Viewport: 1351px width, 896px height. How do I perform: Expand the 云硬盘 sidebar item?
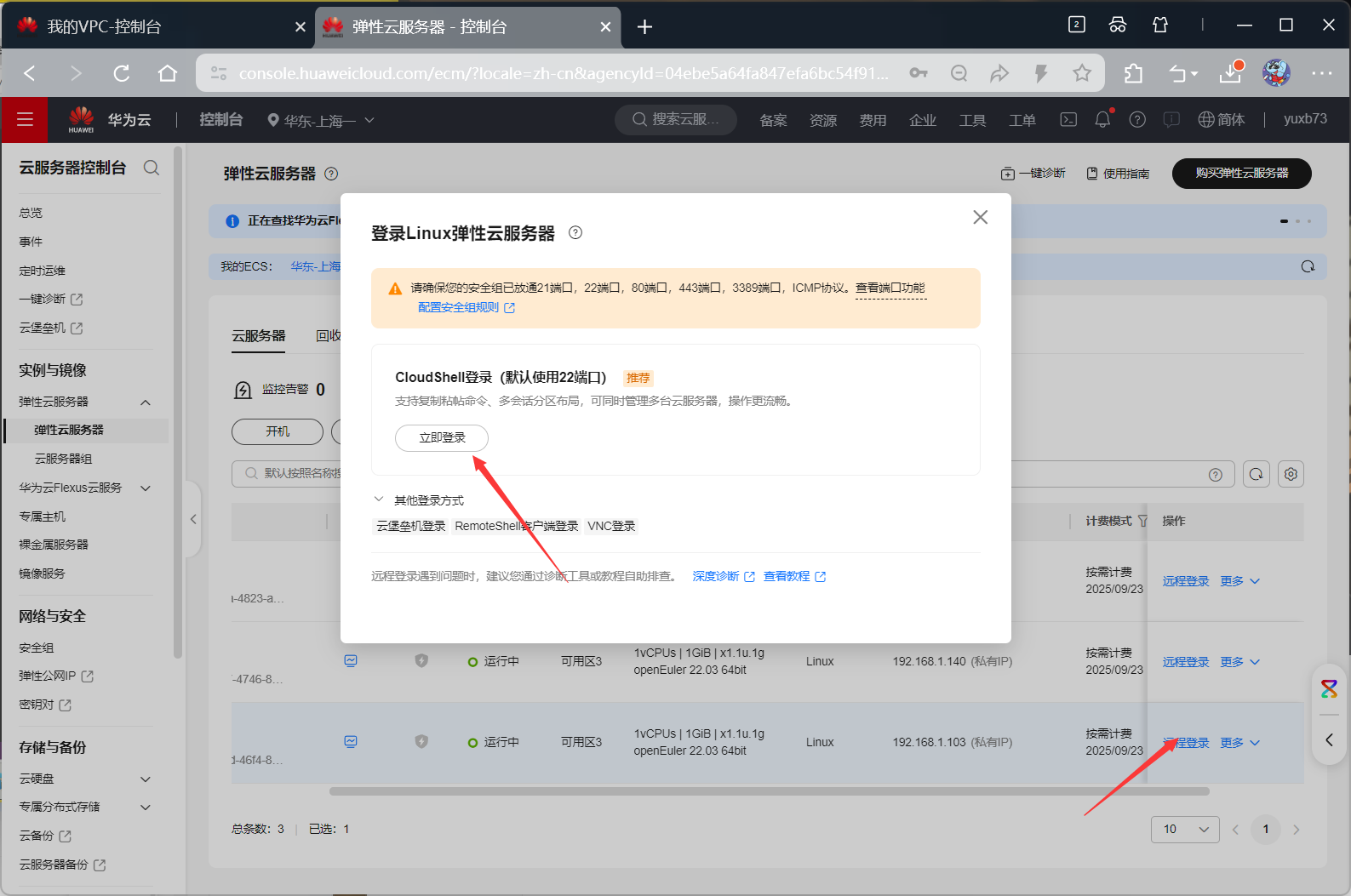pos(146,779)
